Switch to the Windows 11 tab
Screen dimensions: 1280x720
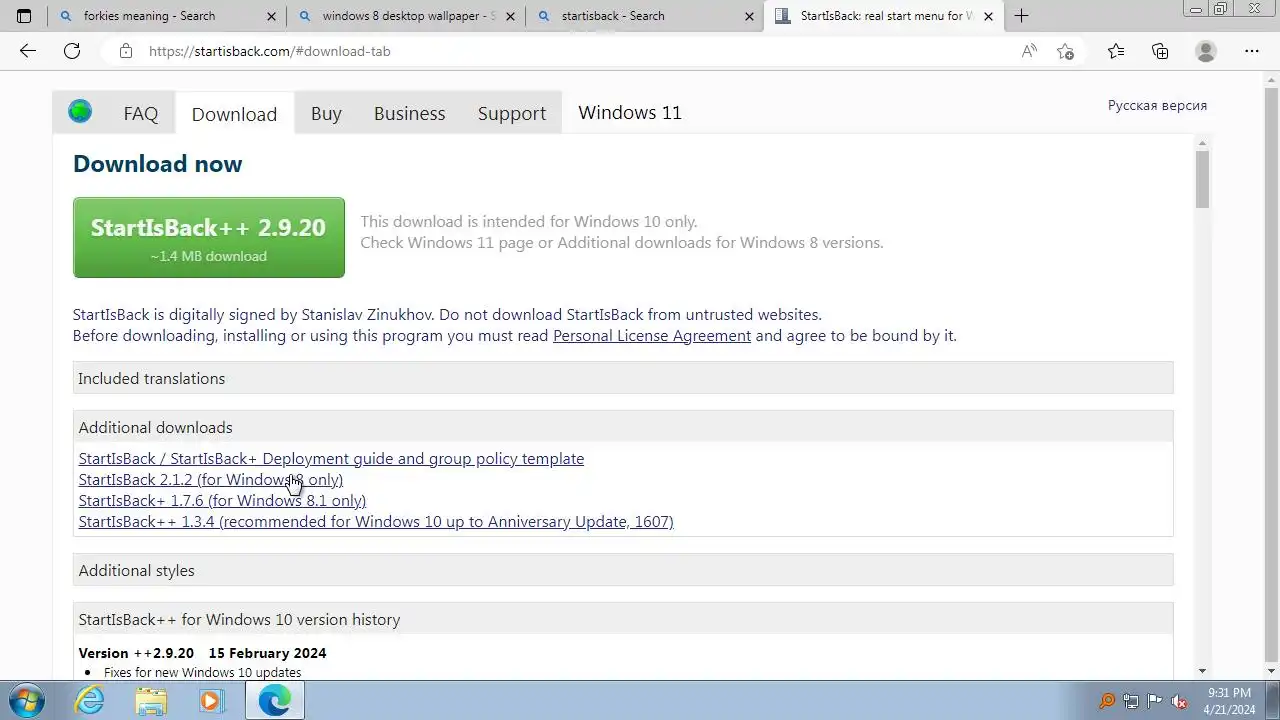(x=630, y=112)
